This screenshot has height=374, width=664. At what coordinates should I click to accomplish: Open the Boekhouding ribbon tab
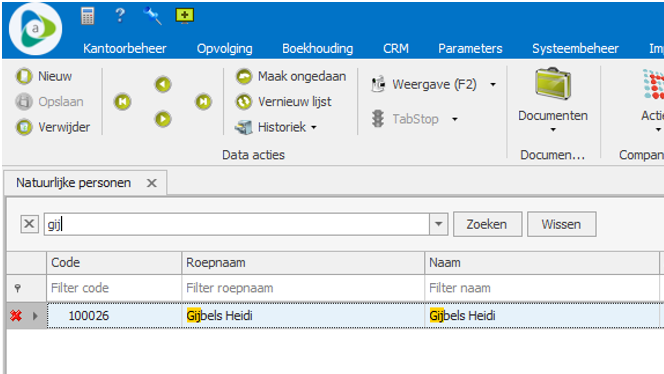pos(318,49)
